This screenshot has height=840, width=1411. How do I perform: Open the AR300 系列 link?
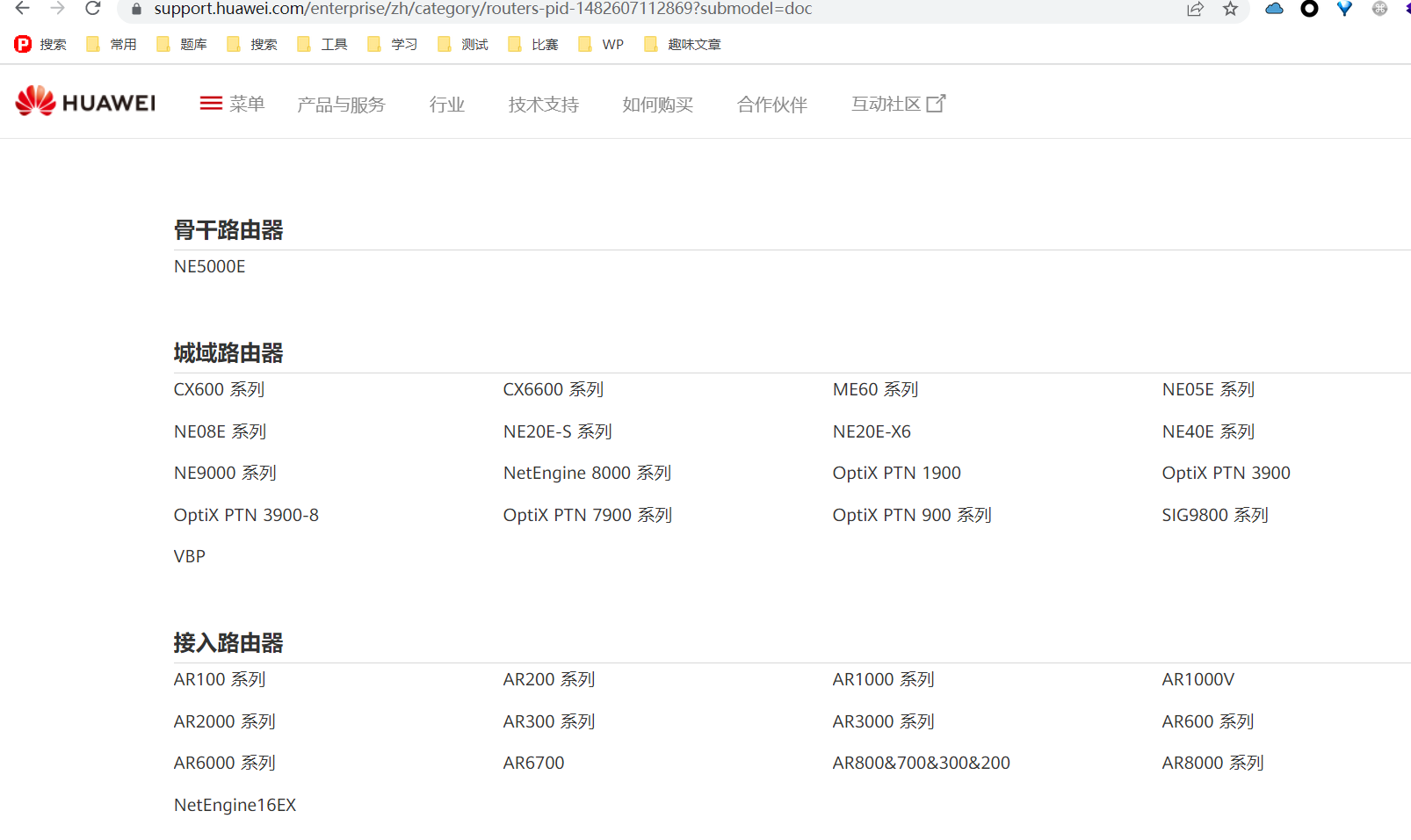549,721
